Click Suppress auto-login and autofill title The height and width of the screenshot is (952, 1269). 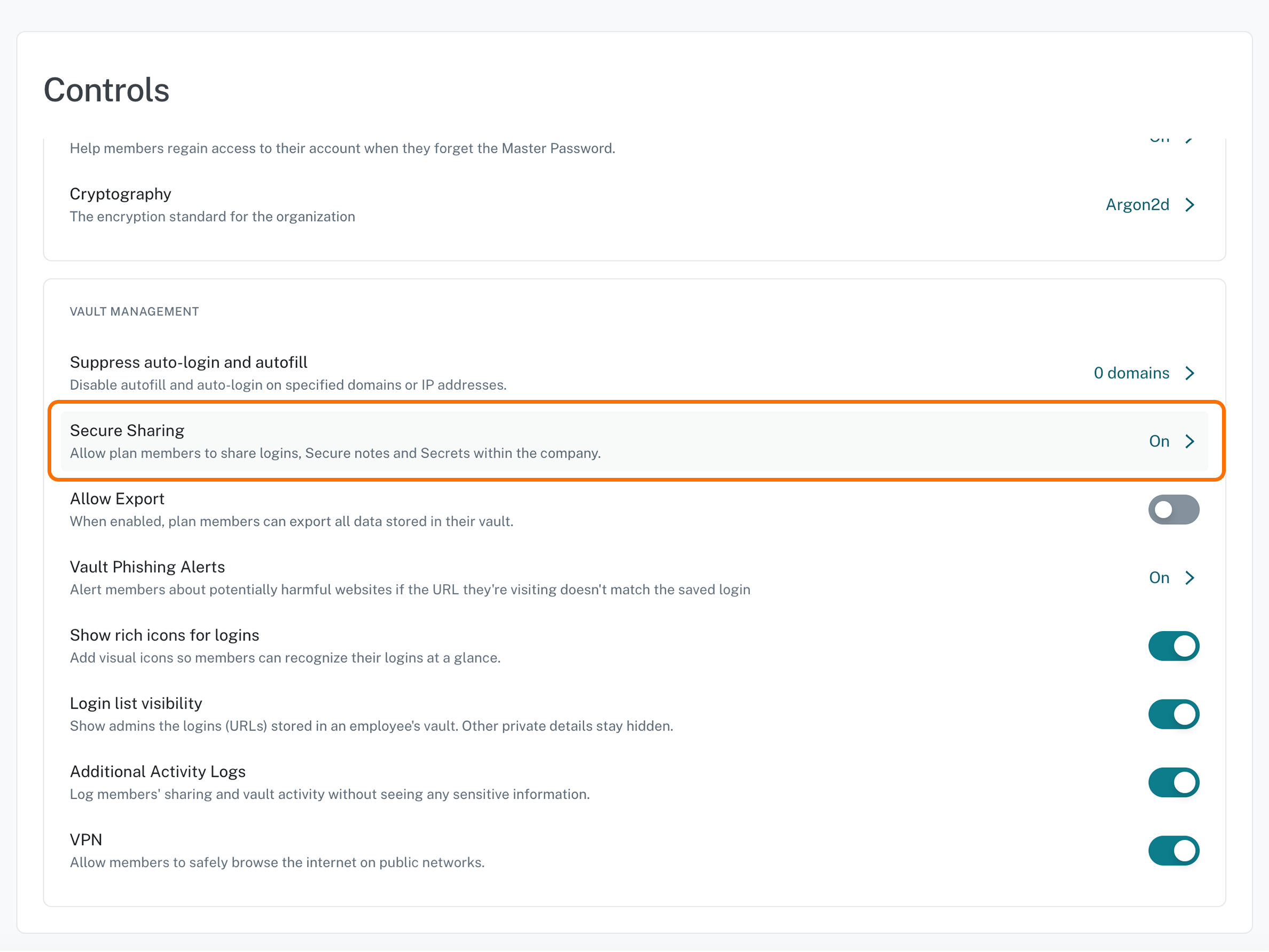click(x=189, y=363)
